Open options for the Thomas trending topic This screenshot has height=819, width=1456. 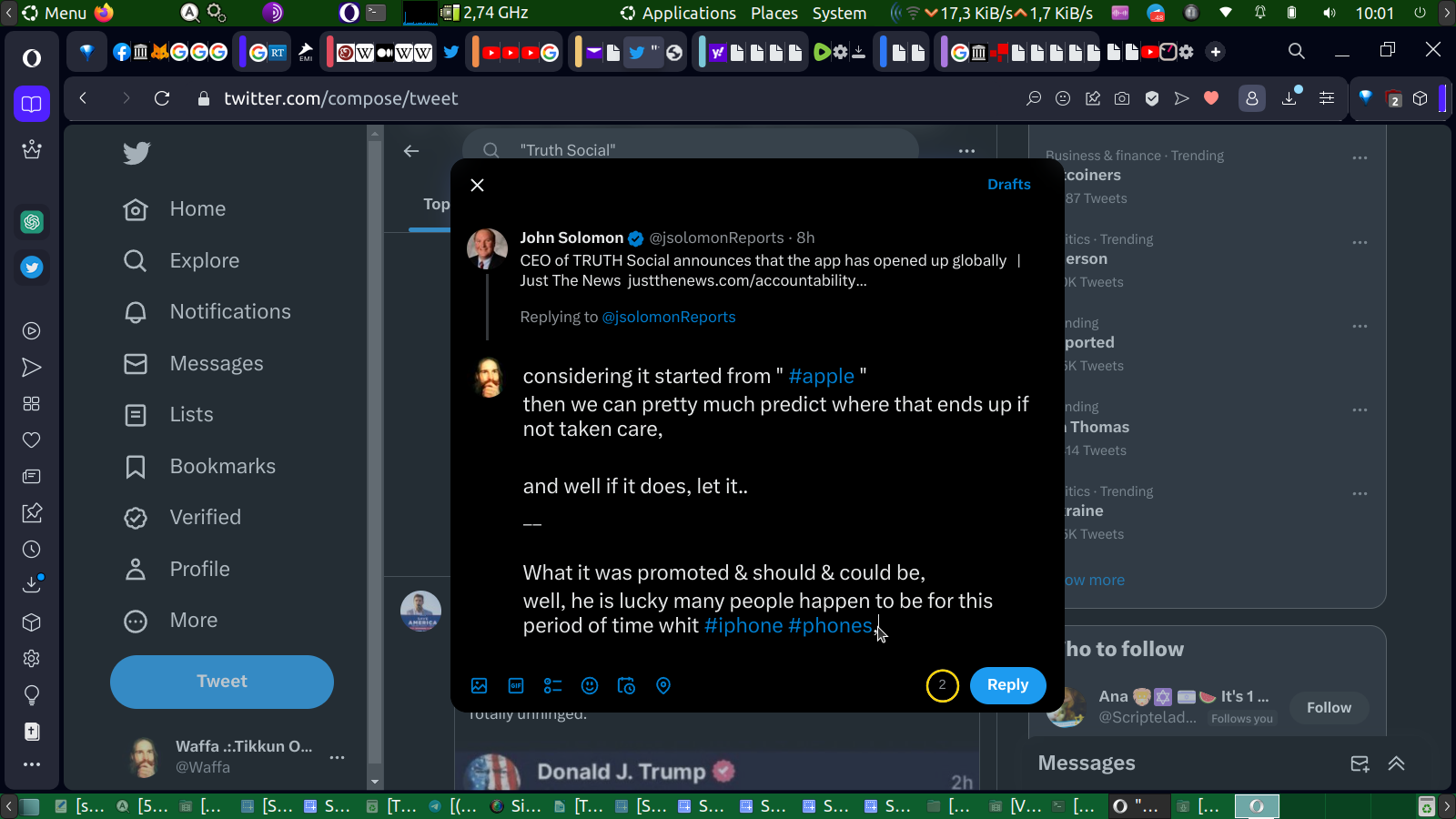(1360, 410)
